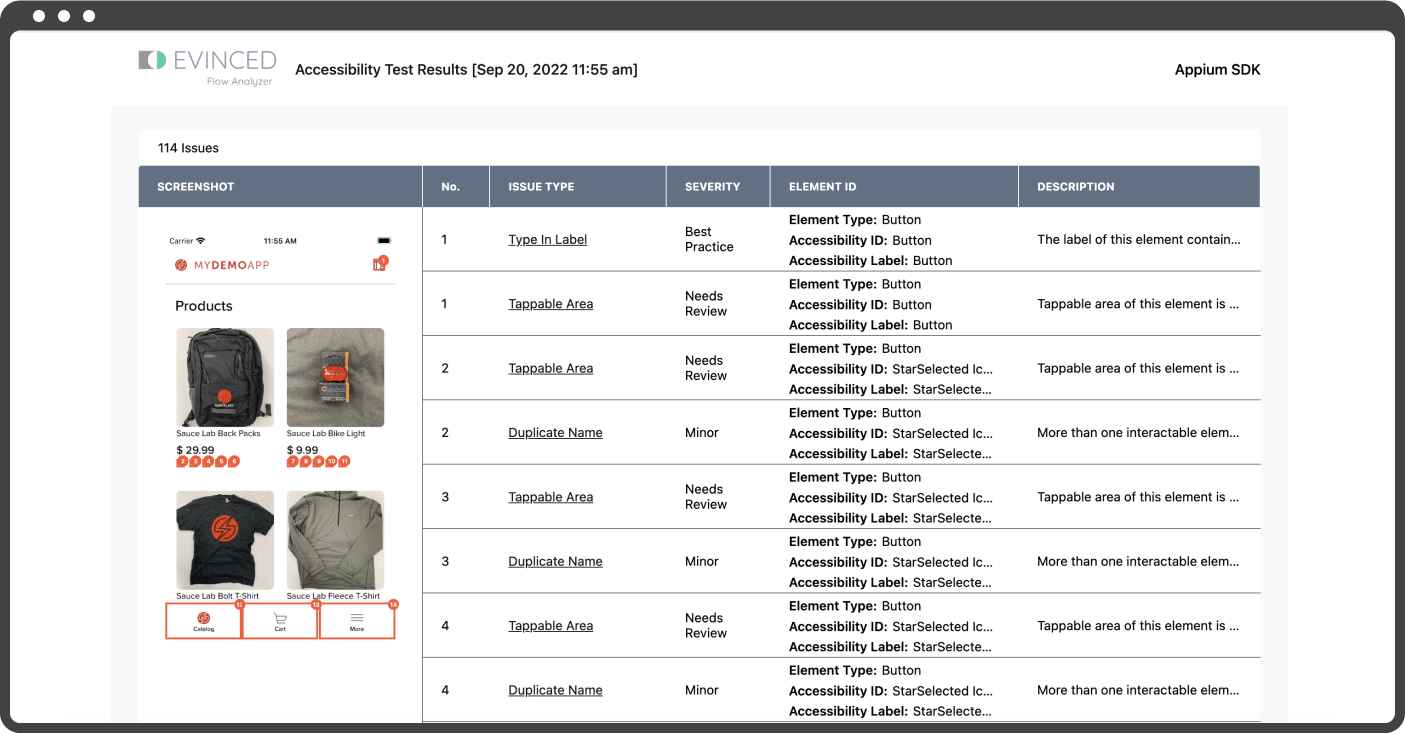Select the Sauce Lab Bolt T-Shirt thumbnail

click(225, 540)
